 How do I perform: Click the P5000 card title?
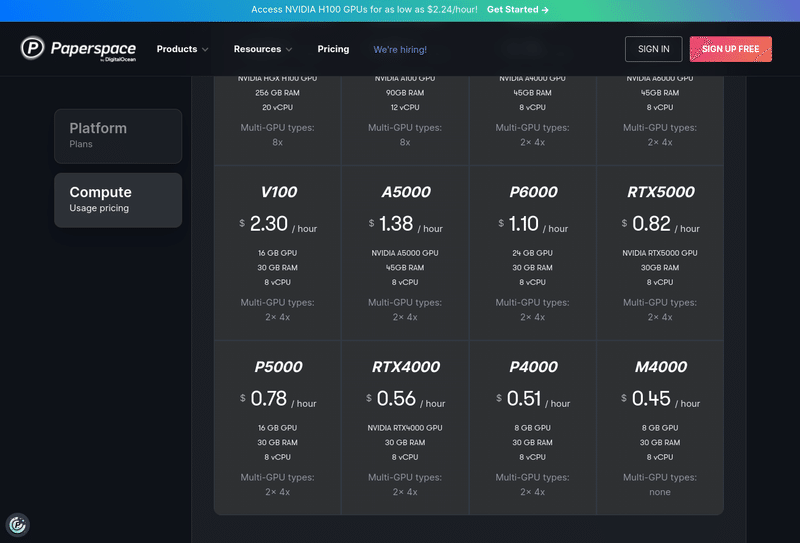point(278,366)
